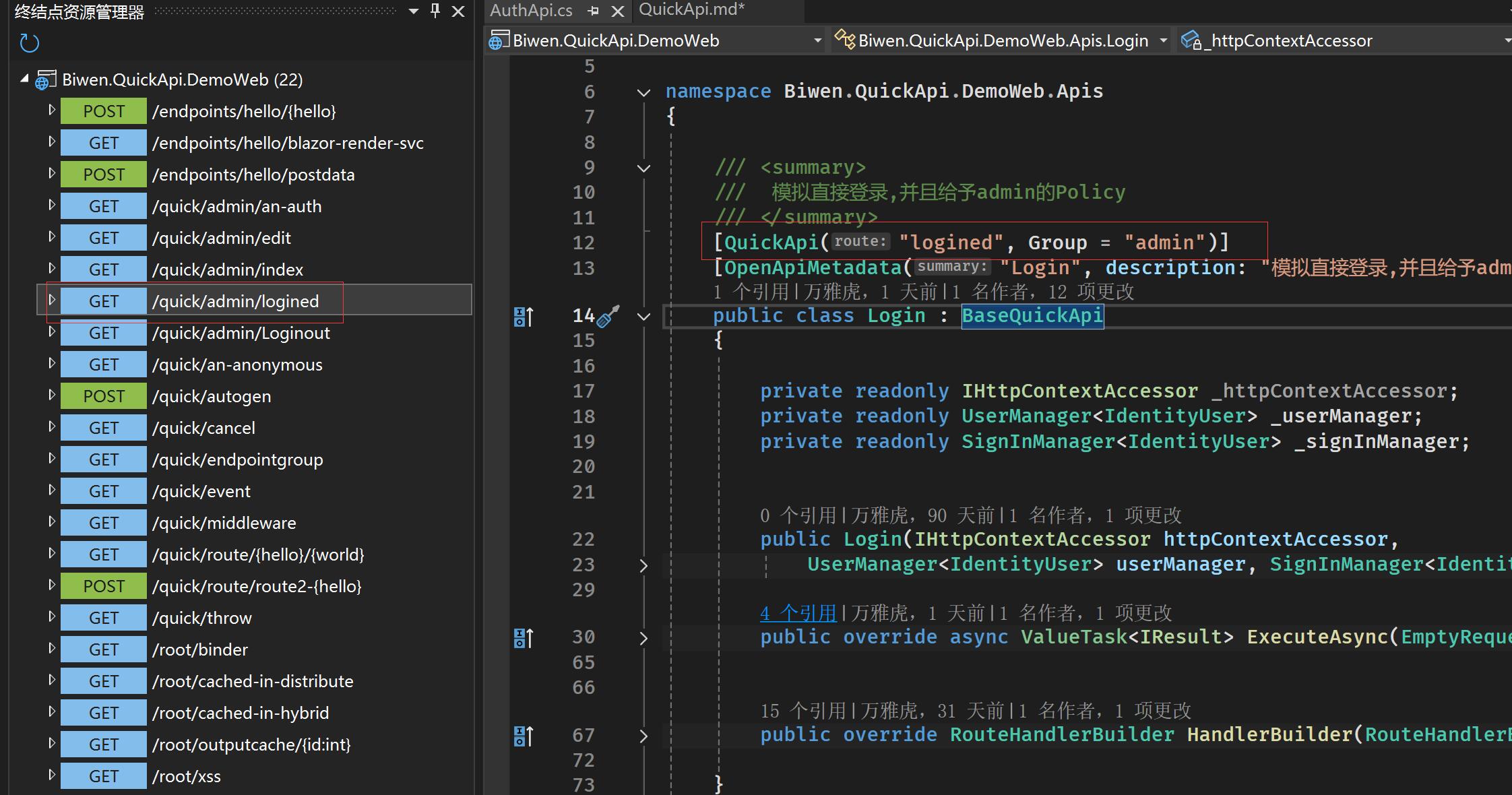This screenshot has height=795, width=1512.
Task: Click the project icon beside Biwen.QuickApi.DemoWeb (22)
Action: (x=46, y=80)
